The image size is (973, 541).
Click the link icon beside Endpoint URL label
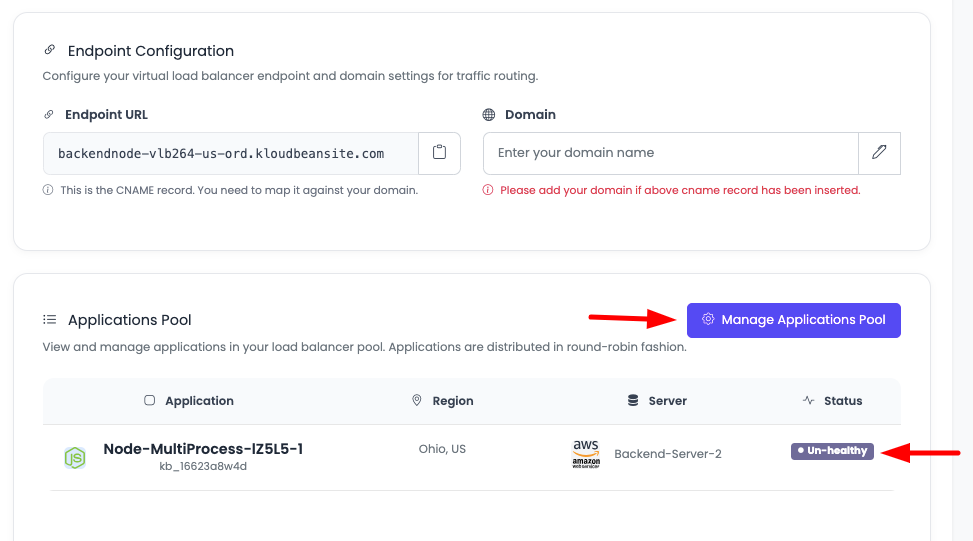[x=49, y=115]
